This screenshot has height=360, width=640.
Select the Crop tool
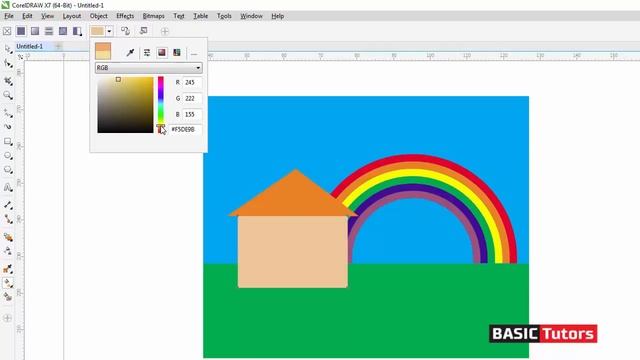pyautogui.click(x=8, y=81)
